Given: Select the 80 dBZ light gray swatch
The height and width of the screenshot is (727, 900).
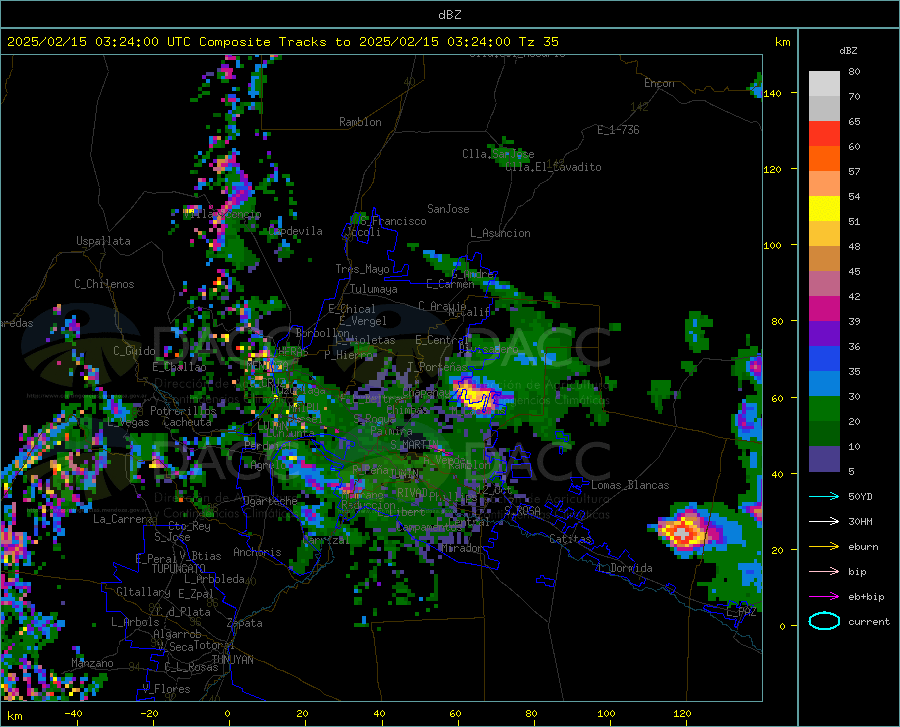Looking at the screenshot, I should click(824, 84).
